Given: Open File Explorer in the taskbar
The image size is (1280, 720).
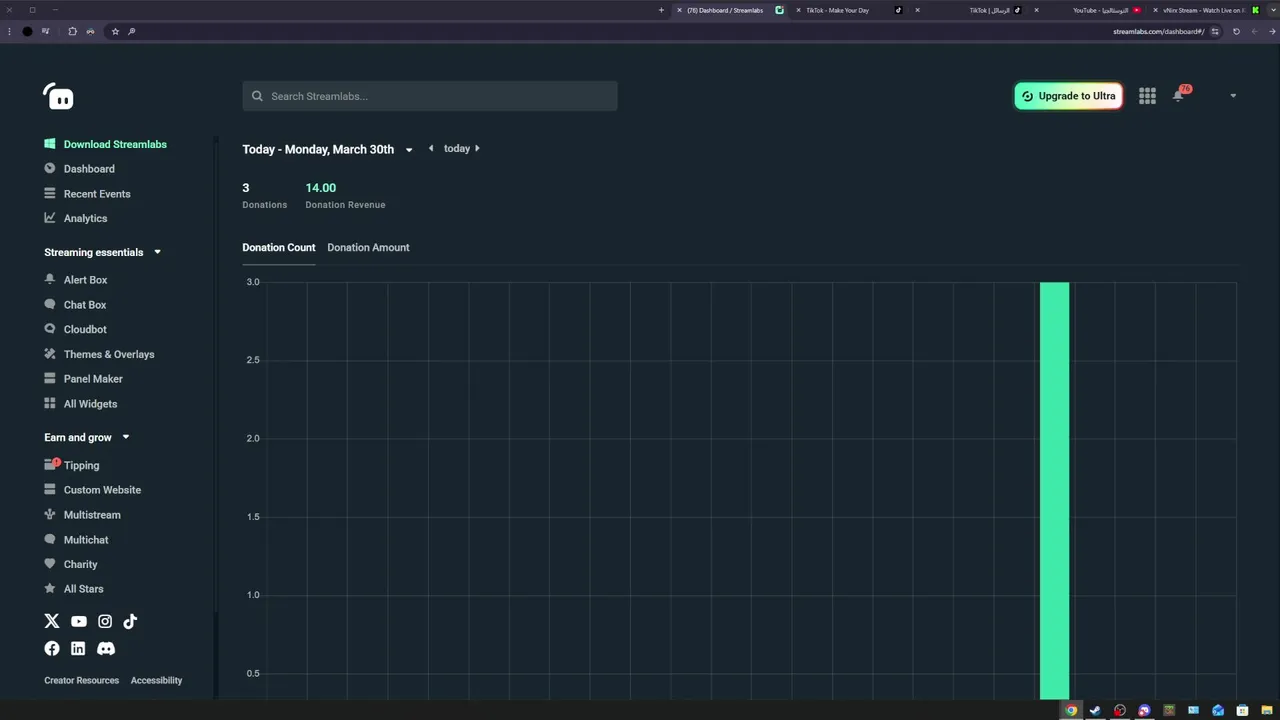Looking at the screenshot, I should pyautogui.click(x=1267, y=710).
